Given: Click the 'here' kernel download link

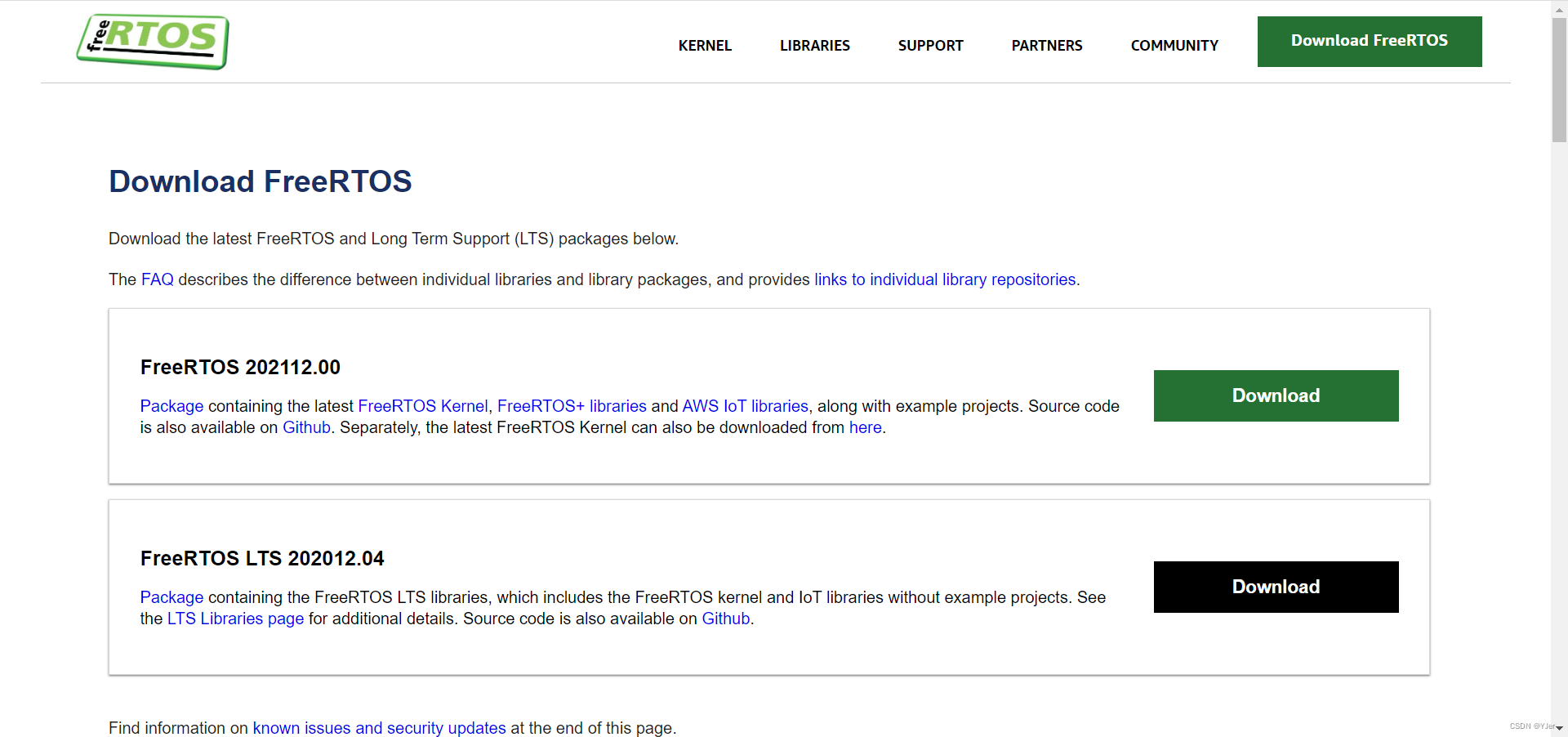Looking at the screenshot, I should pos(866,427).
